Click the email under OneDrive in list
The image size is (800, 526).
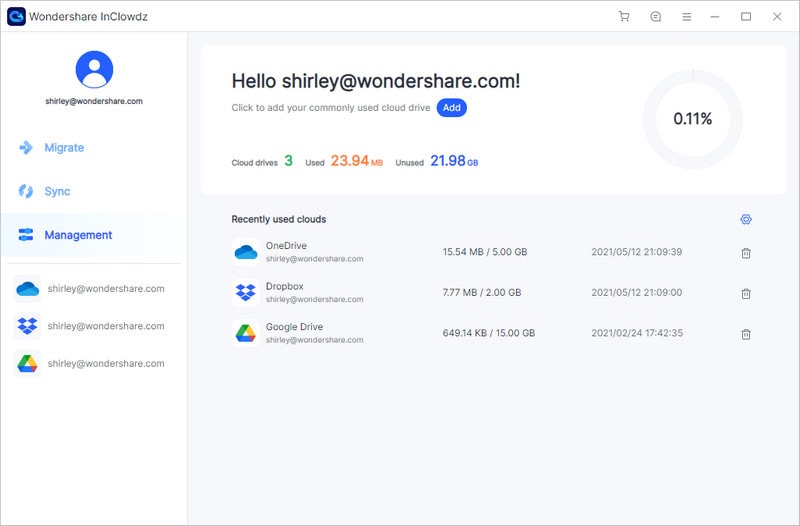click(x=314, y=259)
